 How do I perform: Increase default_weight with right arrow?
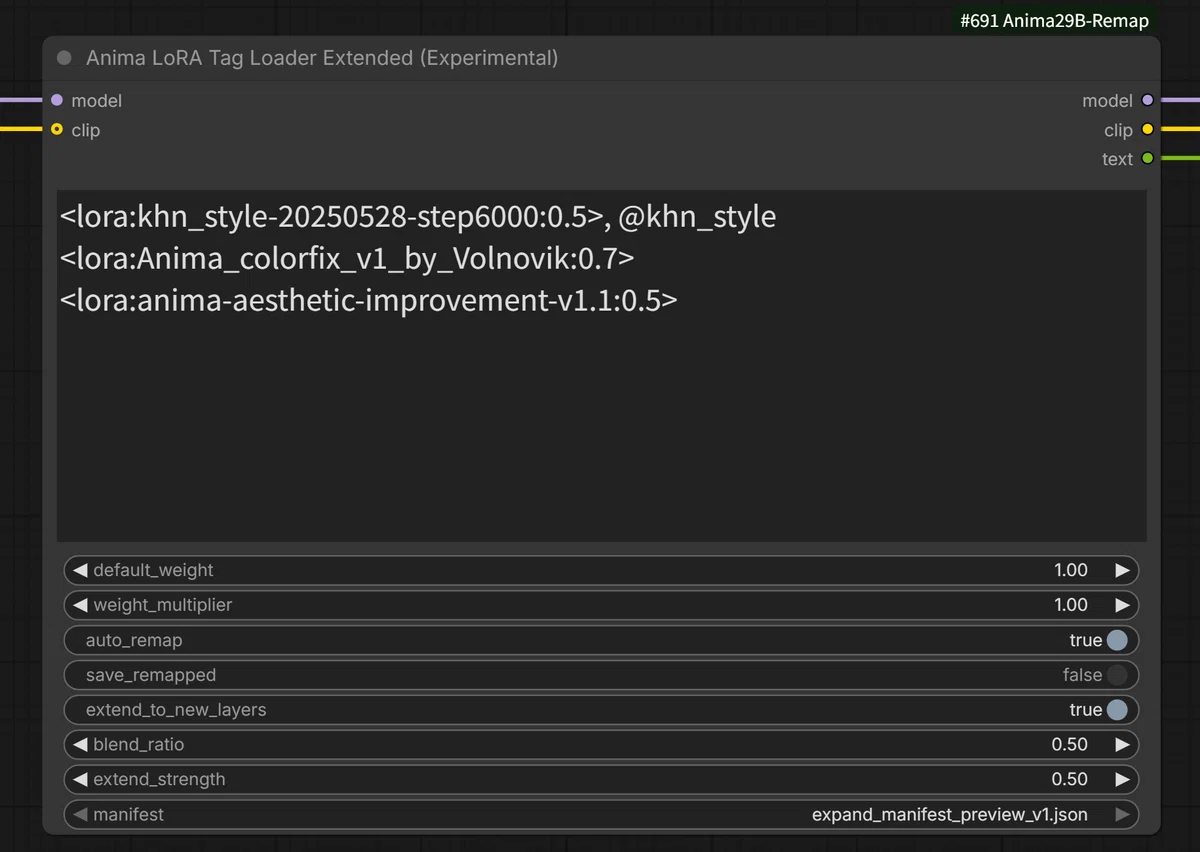coord(1122,570)
